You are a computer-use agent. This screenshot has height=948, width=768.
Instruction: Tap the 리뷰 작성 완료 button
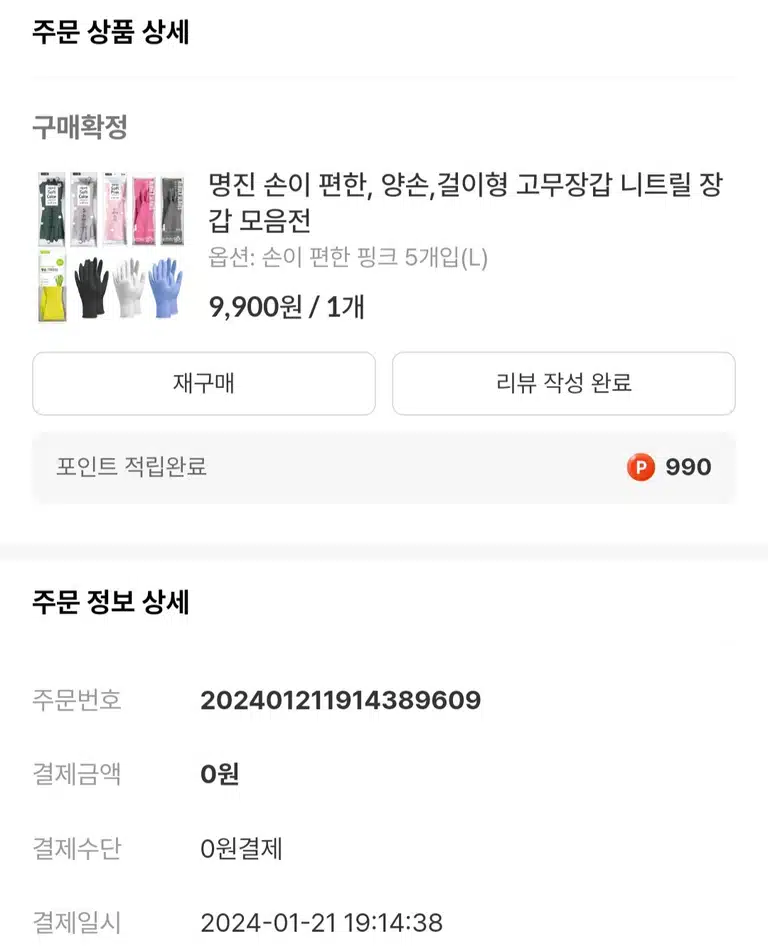(x=564, y=383)
